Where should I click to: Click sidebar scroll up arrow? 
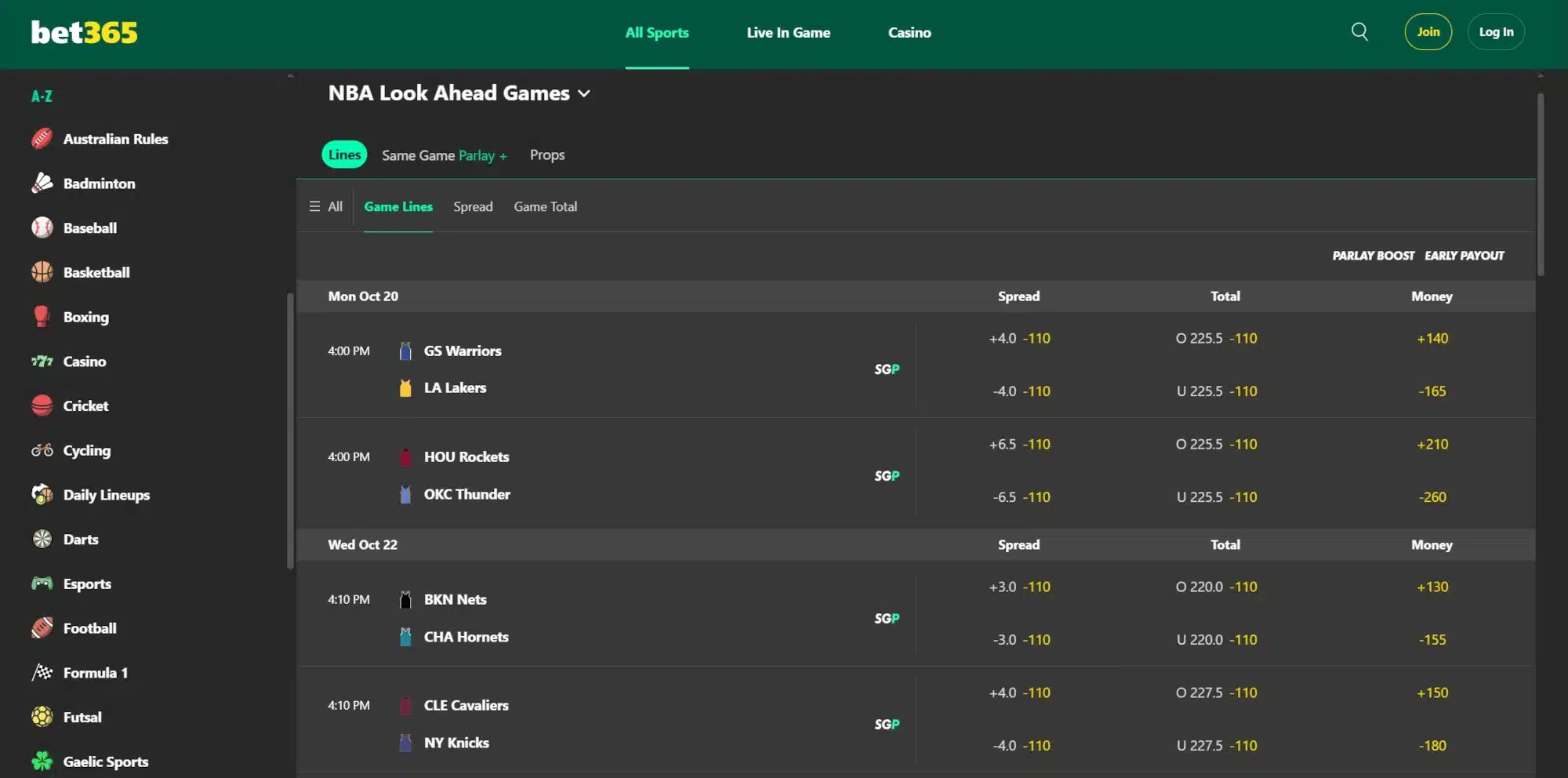pyautogui.click(x=290, y=76)
